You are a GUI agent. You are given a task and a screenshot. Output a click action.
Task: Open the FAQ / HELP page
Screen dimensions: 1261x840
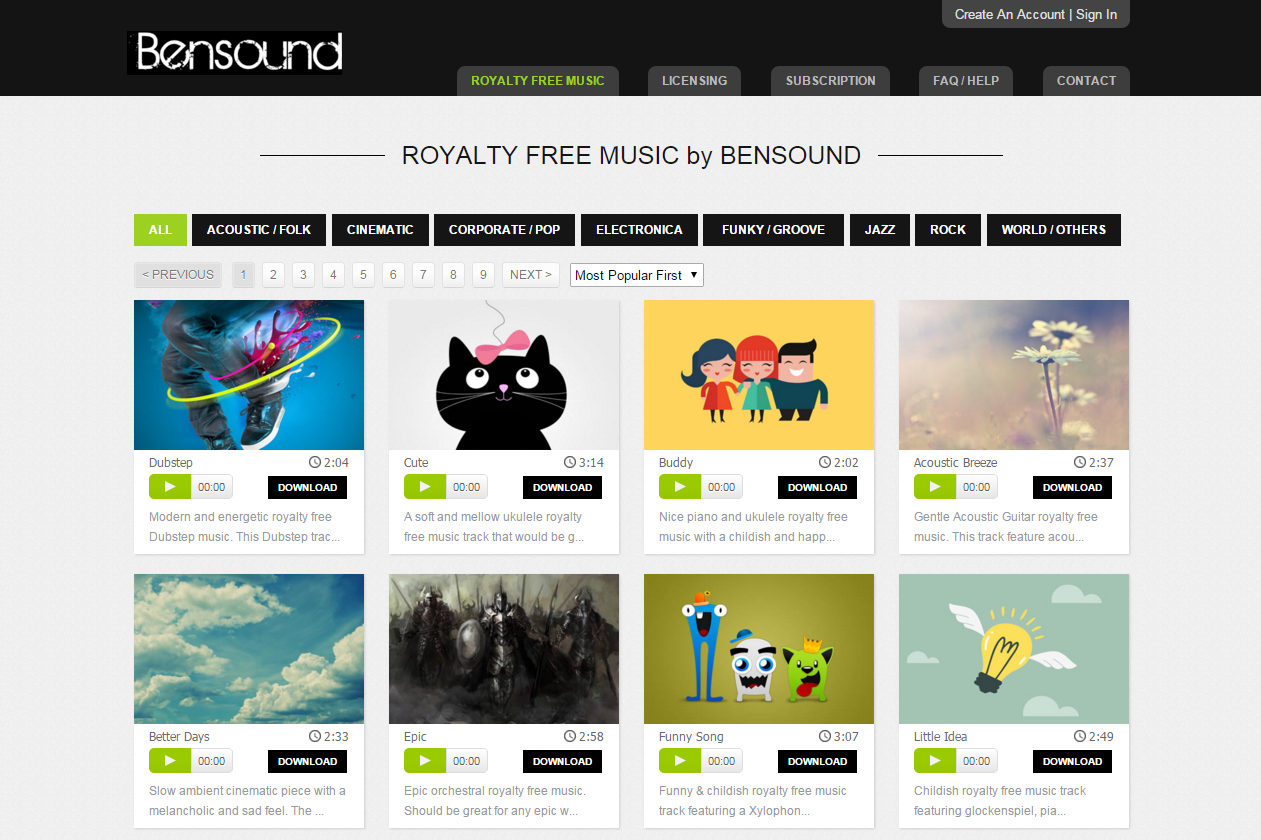click(x=966, y=81)
